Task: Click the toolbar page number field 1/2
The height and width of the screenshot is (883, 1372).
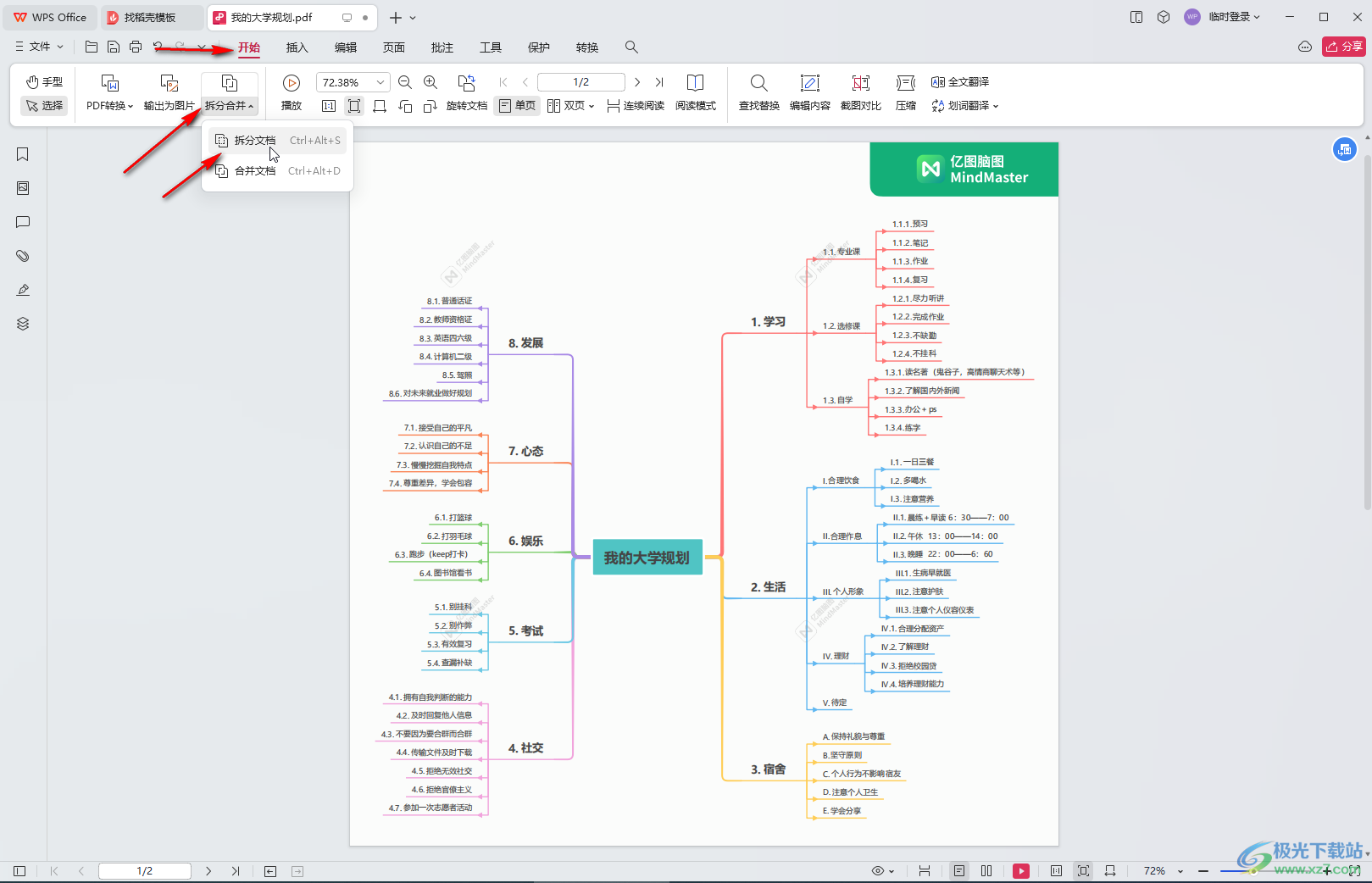Action: click(581, 82)
